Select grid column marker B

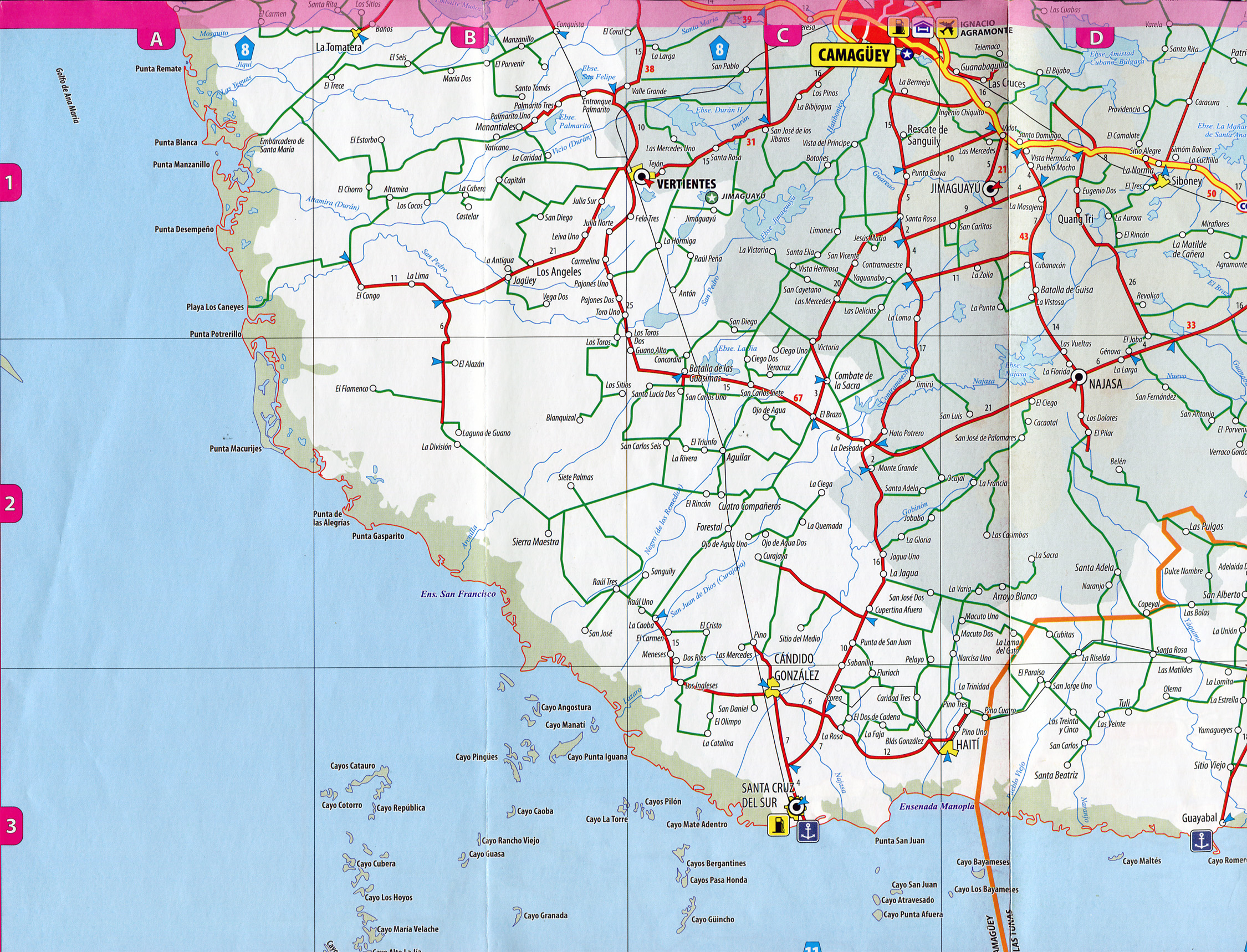pos(469,38)
